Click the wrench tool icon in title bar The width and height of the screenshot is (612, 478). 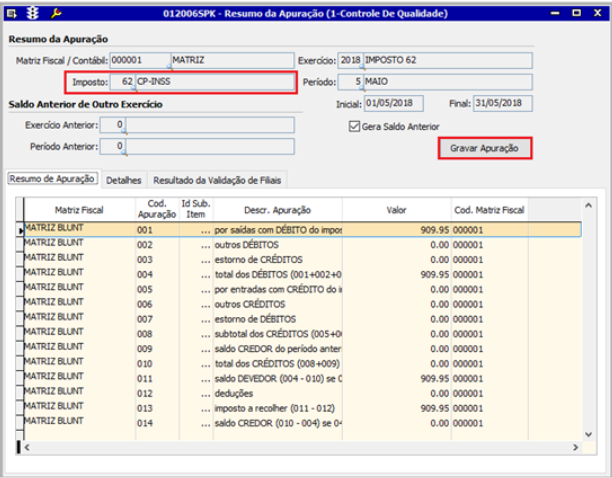[x=56, y=14]
